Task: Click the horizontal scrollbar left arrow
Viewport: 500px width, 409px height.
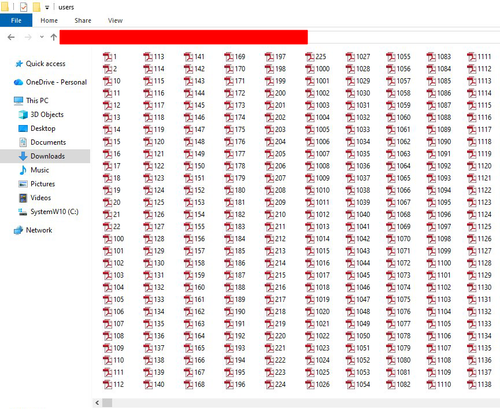Action: point(97,403)
